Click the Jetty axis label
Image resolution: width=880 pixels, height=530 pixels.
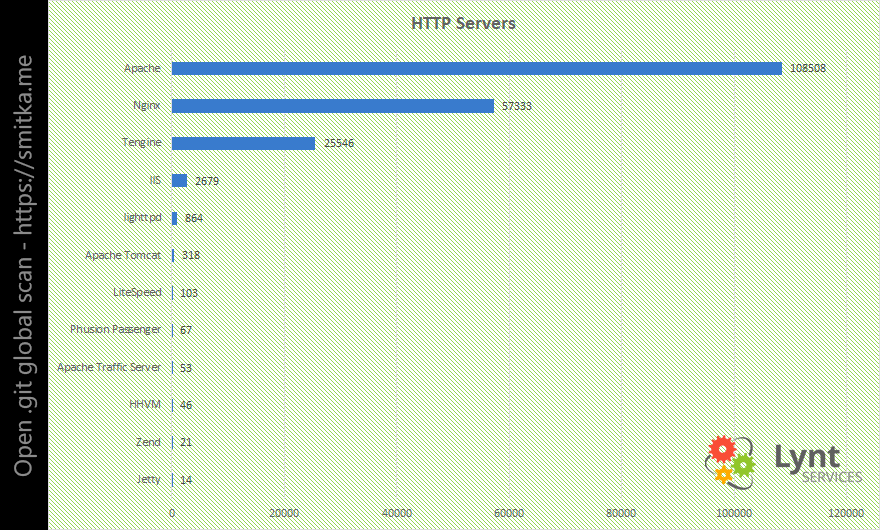(148, 479)
